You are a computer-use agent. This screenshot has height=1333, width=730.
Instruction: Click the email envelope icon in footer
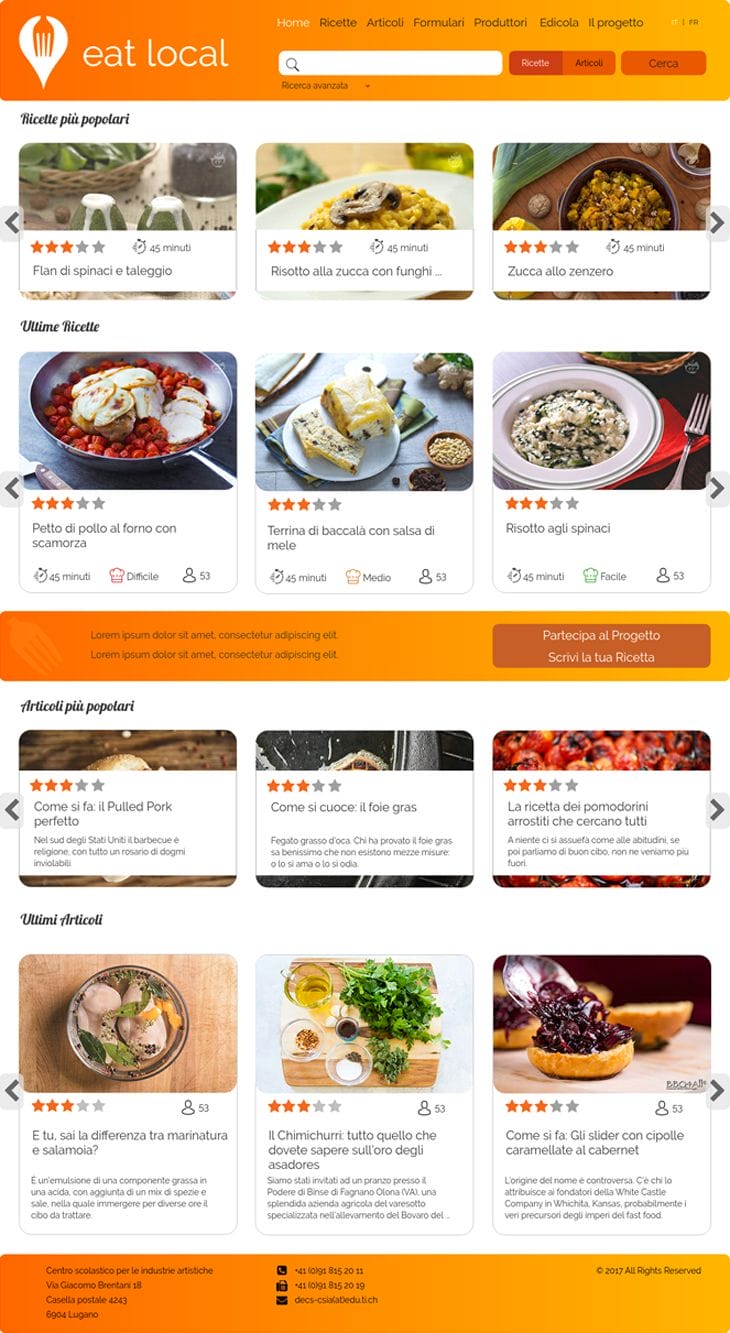(282, 1300)
